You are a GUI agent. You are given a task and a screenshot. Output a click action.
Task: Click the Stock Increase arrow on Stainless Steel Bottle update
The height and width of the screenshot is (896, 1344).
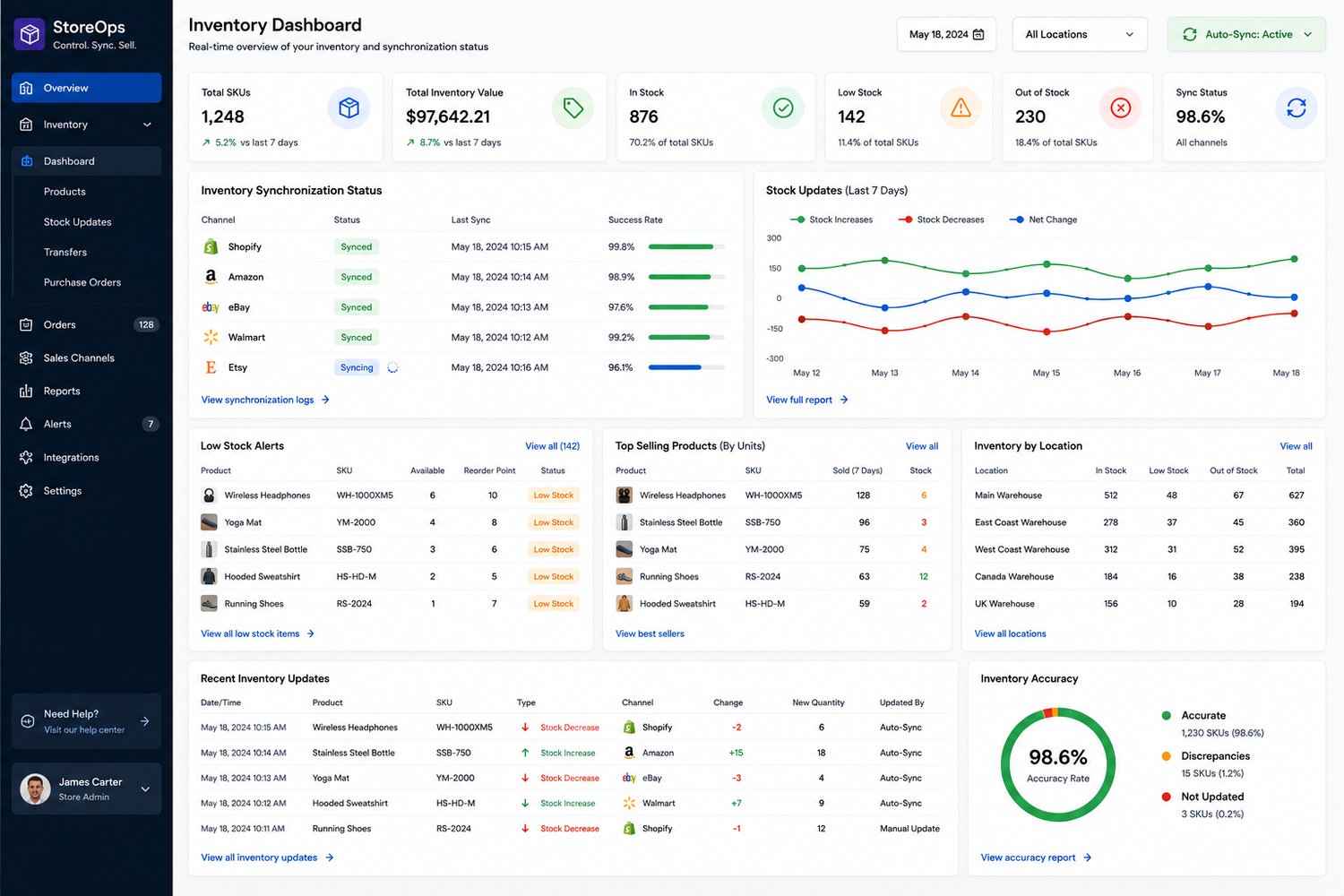(525, 753)
